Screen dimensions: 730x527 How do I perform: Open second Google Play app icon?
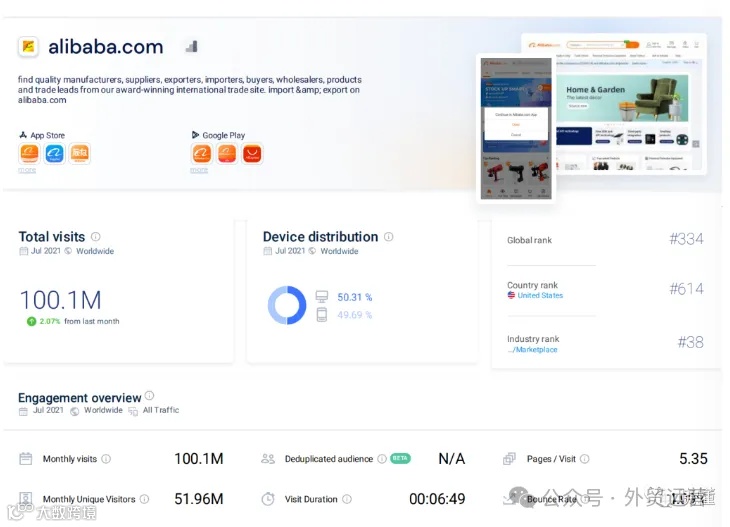[227, 153]
